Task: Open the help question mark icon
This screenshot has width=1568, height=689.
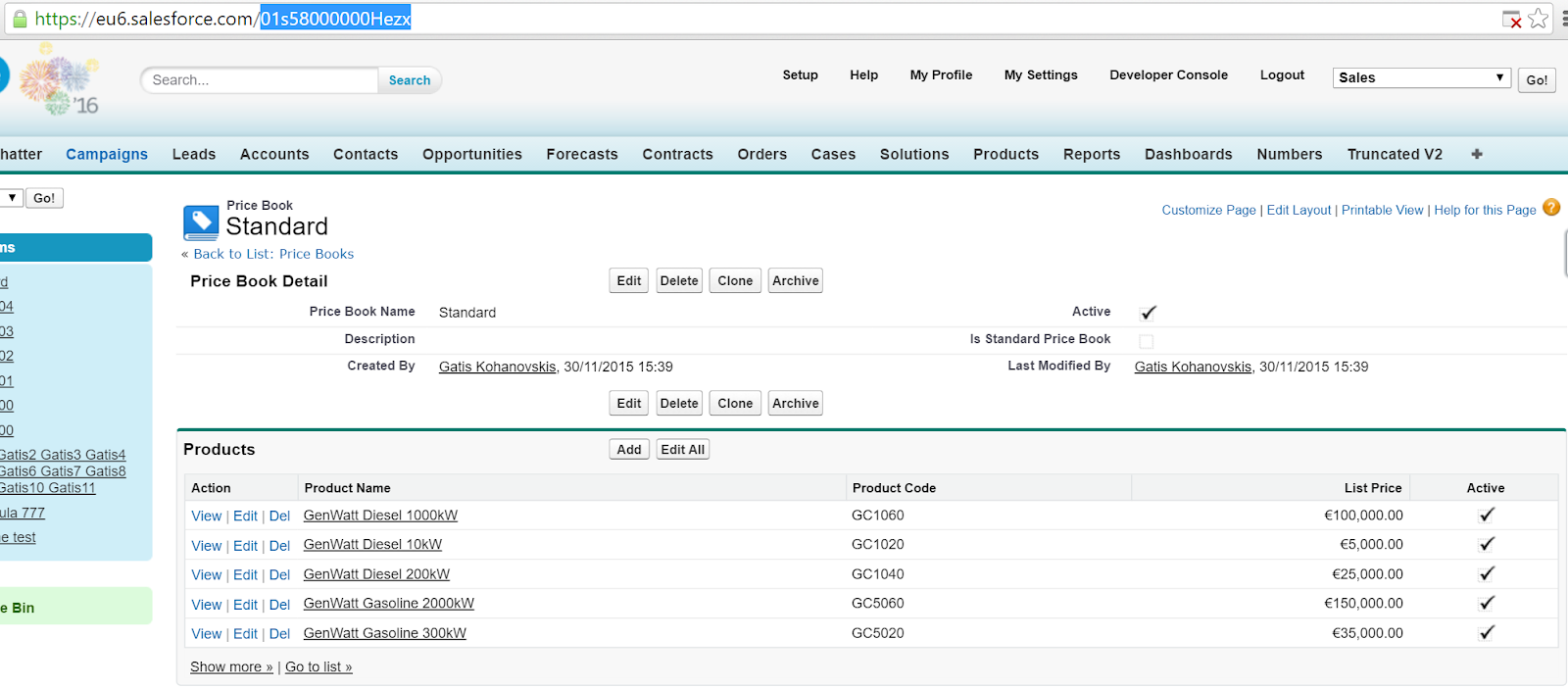Action: click(1551, 208)
